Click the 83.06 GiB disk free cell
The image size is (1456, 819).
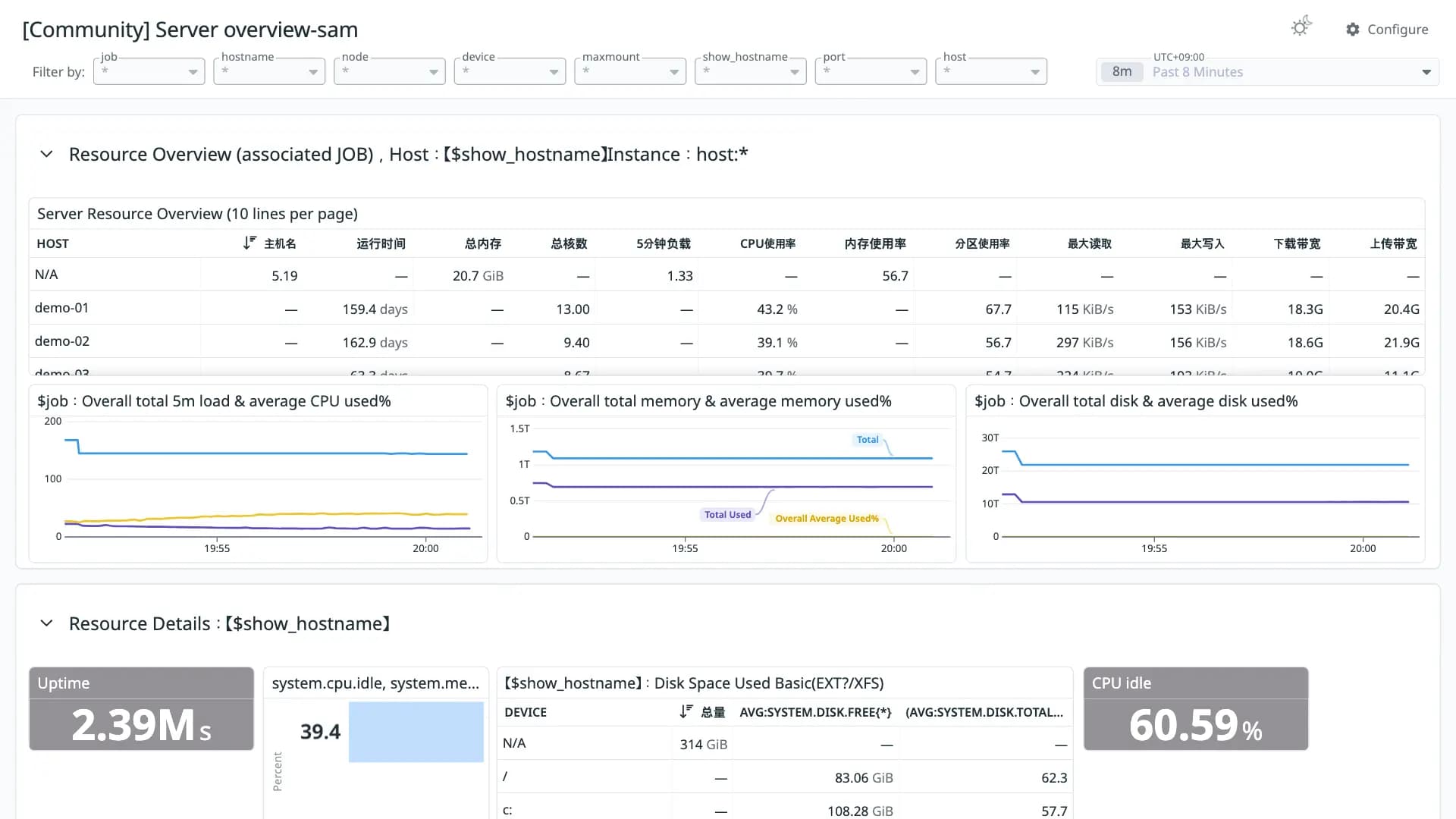(864, 778)
